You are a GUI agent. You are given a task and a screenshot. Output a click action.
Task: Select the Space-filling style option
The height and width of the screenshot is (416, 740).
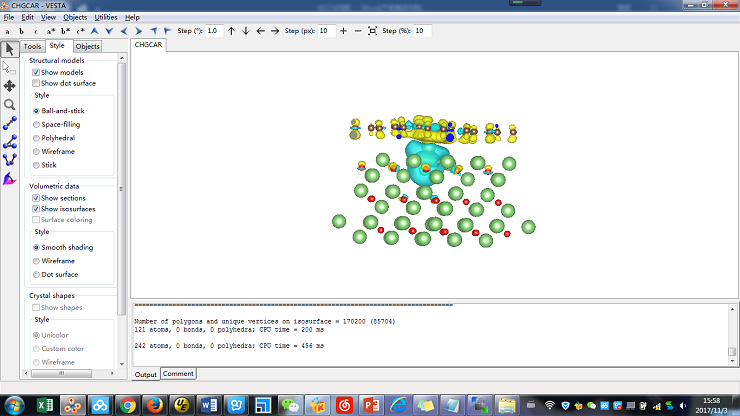tap(37, 124)
